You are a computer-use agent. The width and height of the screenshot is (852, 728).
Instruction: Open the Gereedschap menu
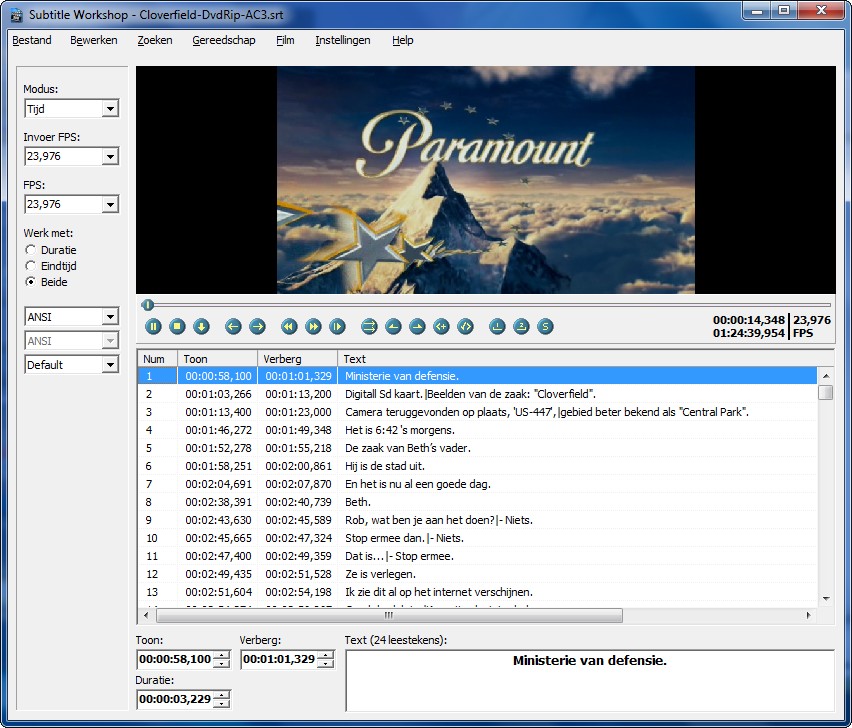tap(223, 40)
